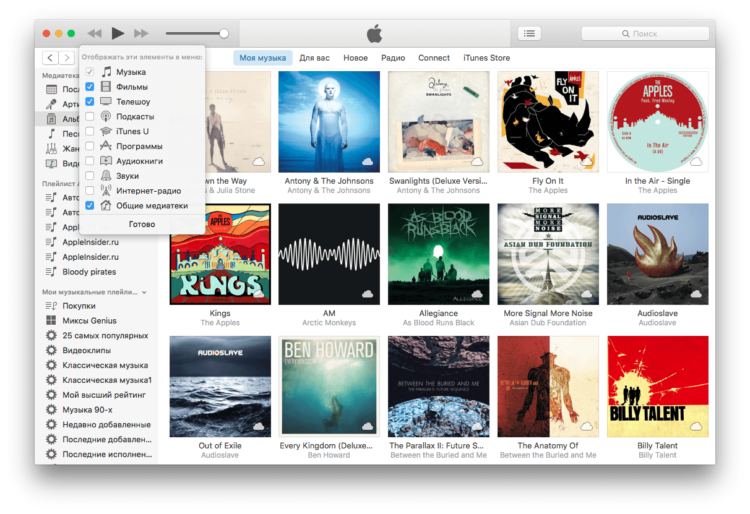The height and width of the screenshot is (514, 750).
Task: Go forward with the right chevron
Action: 67,58
